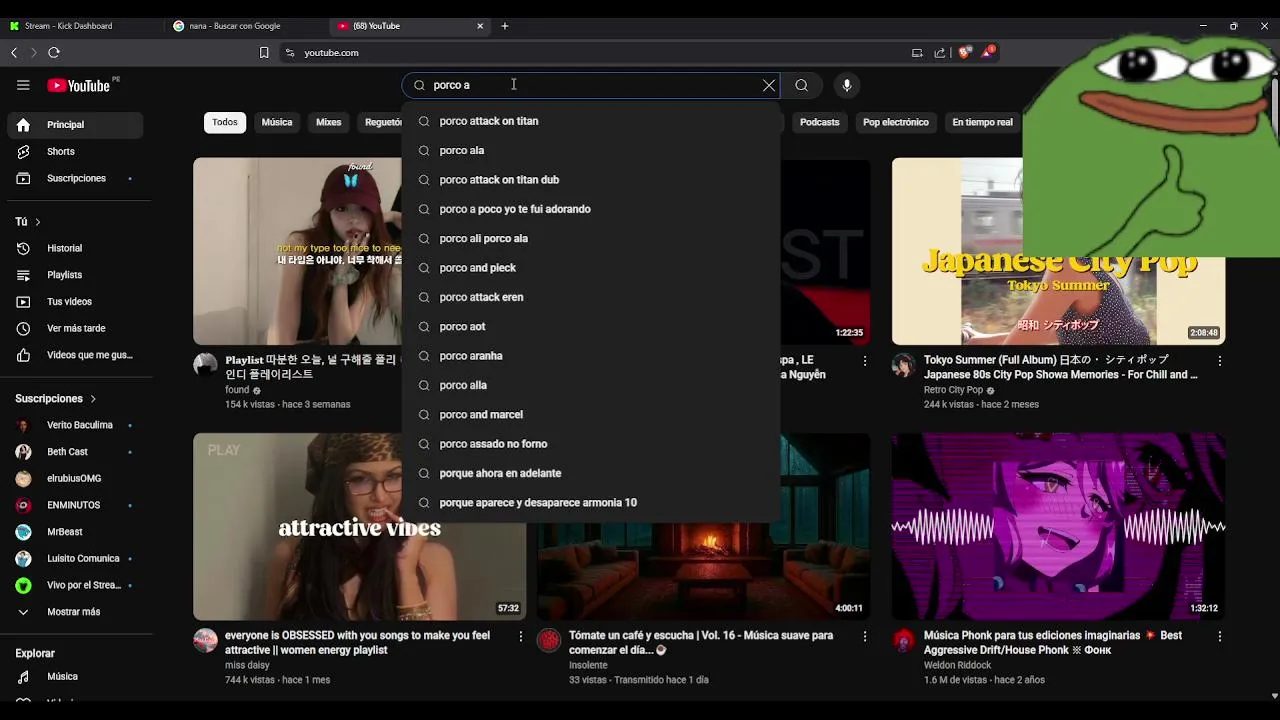1280x720 pixels.
Task: Open MrBeast channel
Action: [76, 532]
